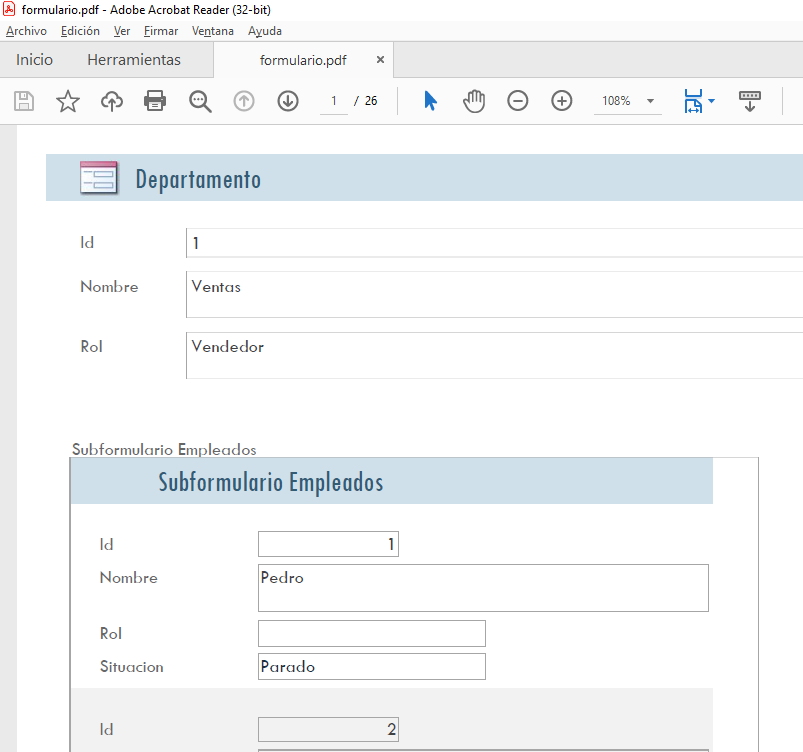Print the document with printer icon
The width and height of the screenshot is (803, 752).
click(x=155, y=101)
